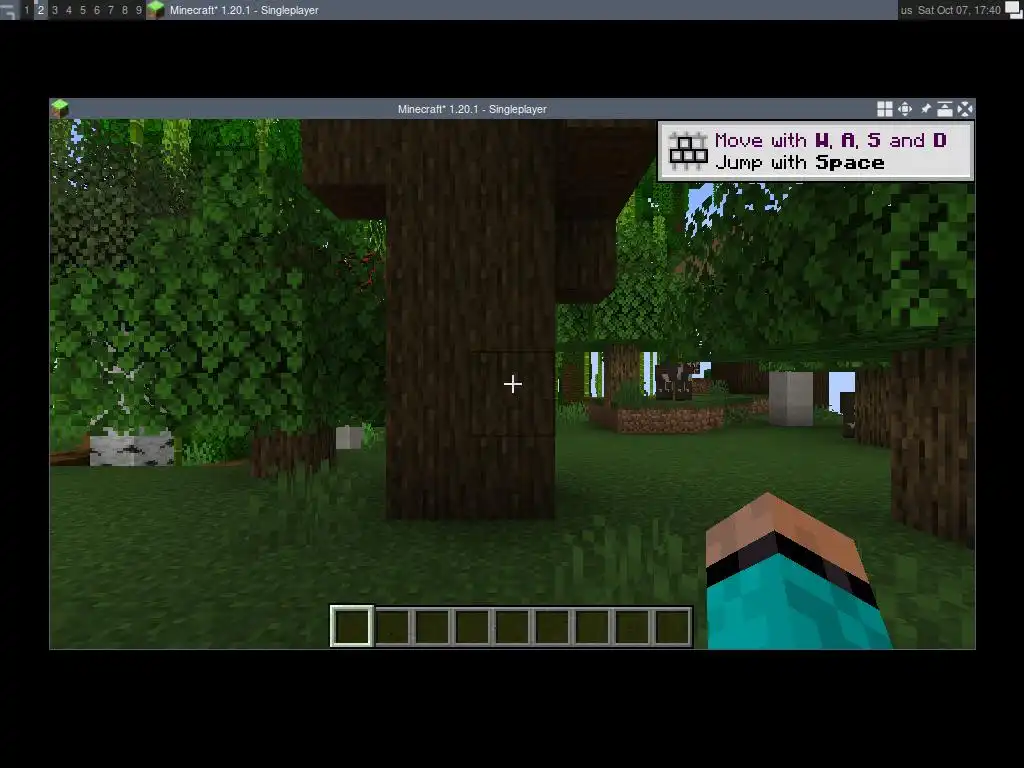Click the four-arrow move icon in Minecraft titlebar

904,109
